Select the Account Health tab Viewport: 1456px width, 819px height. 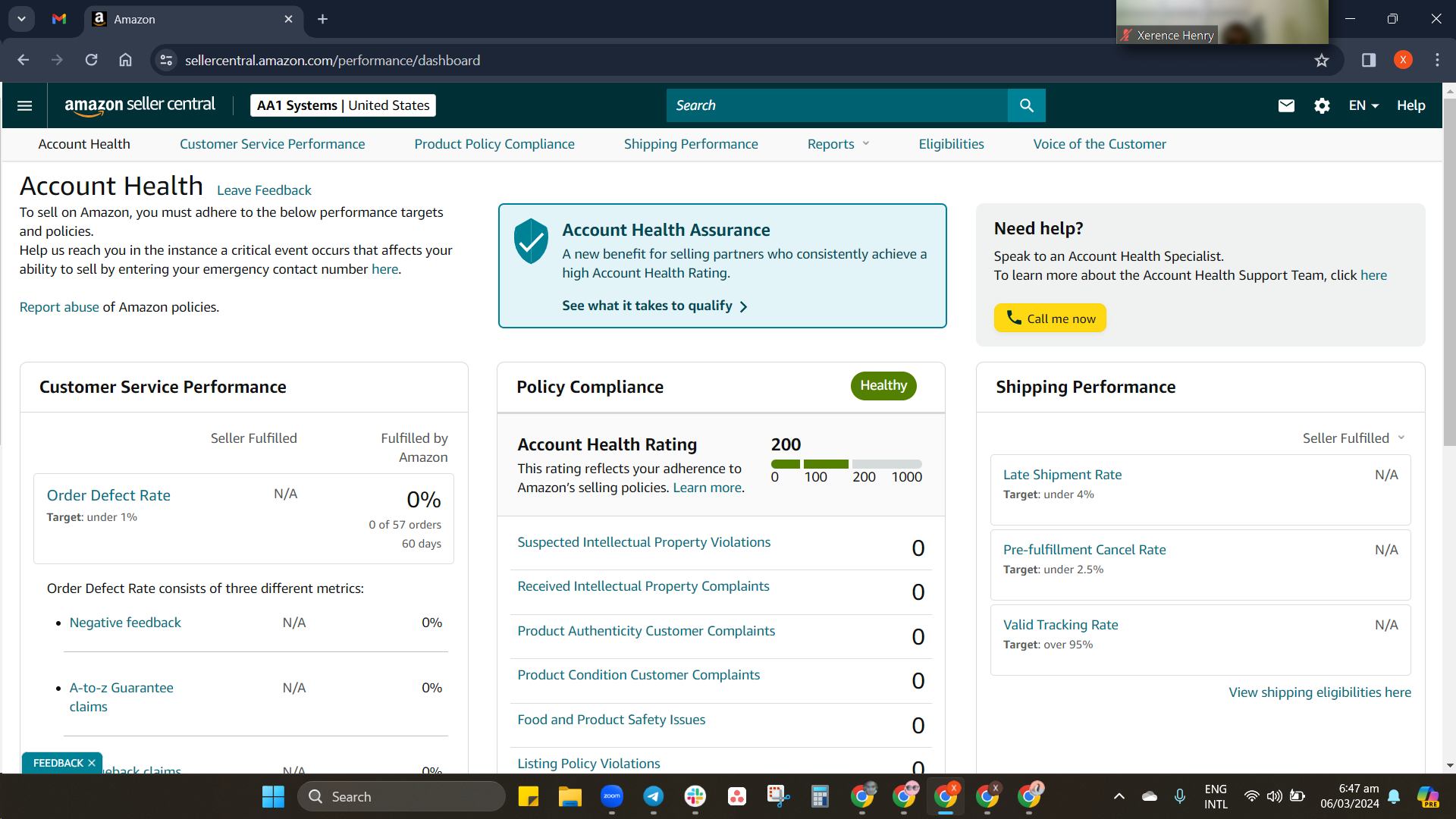(x=84, y=144)
